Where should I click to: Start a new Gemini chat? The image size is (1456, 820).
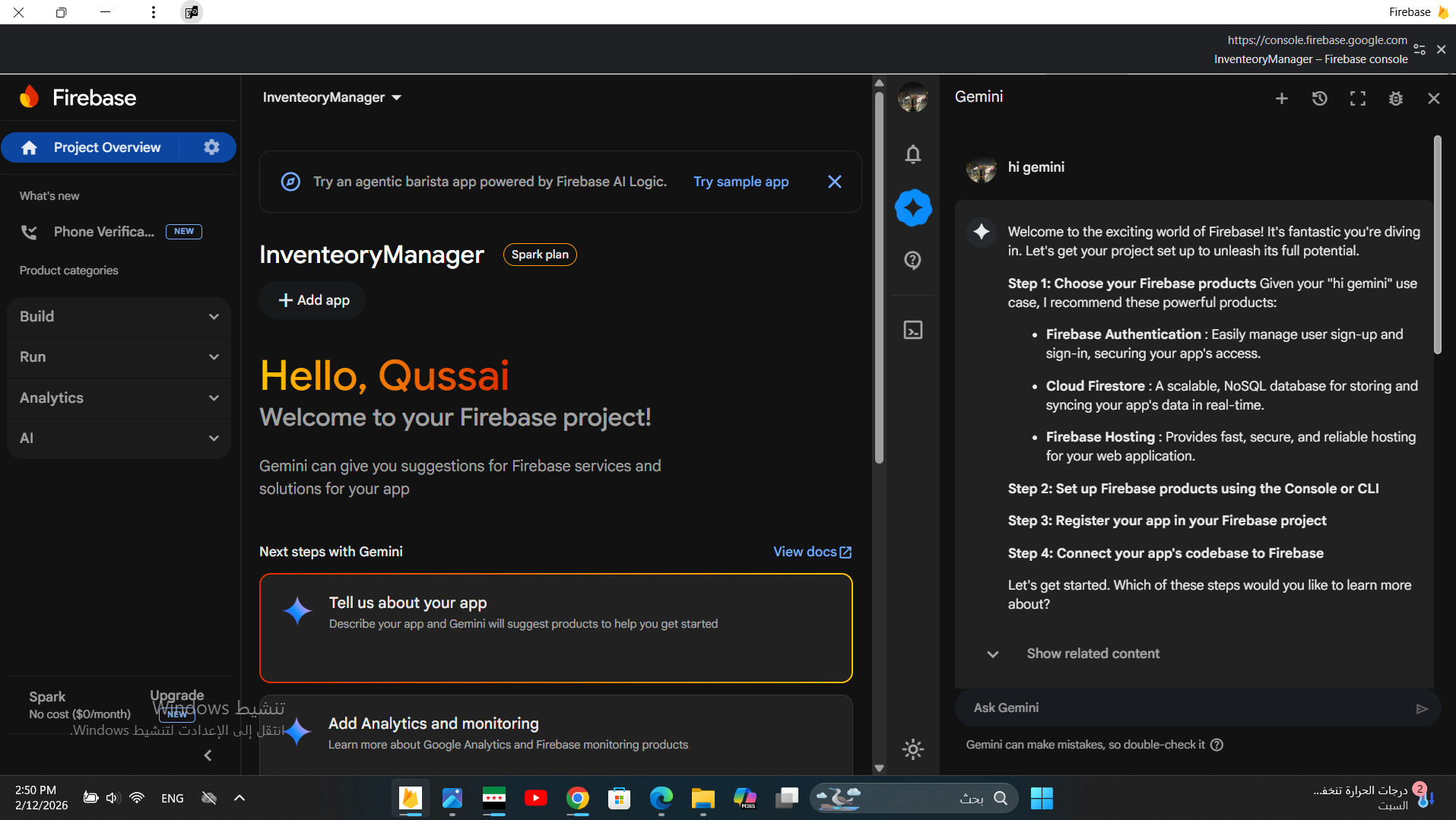coord(1281,98)
